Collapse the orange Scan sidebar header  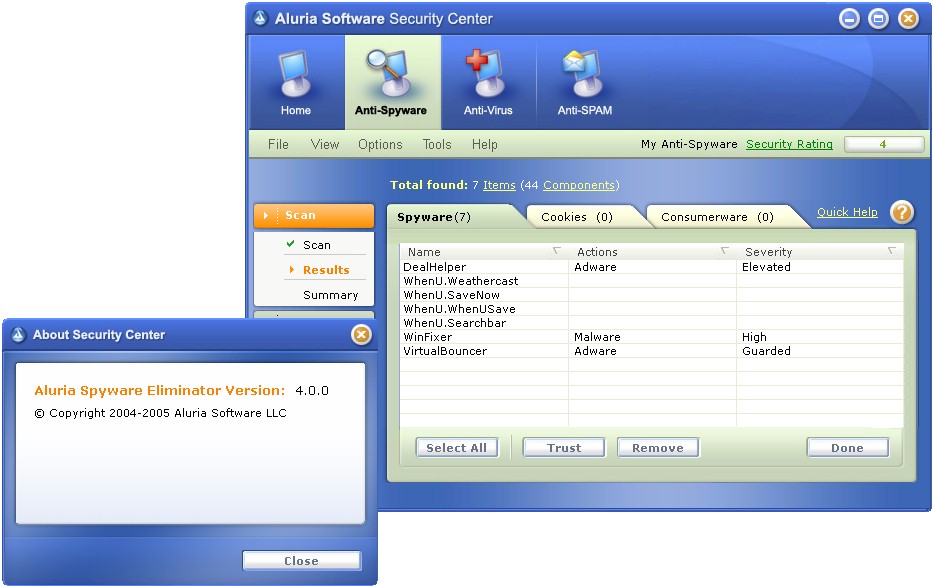(314, 215)
